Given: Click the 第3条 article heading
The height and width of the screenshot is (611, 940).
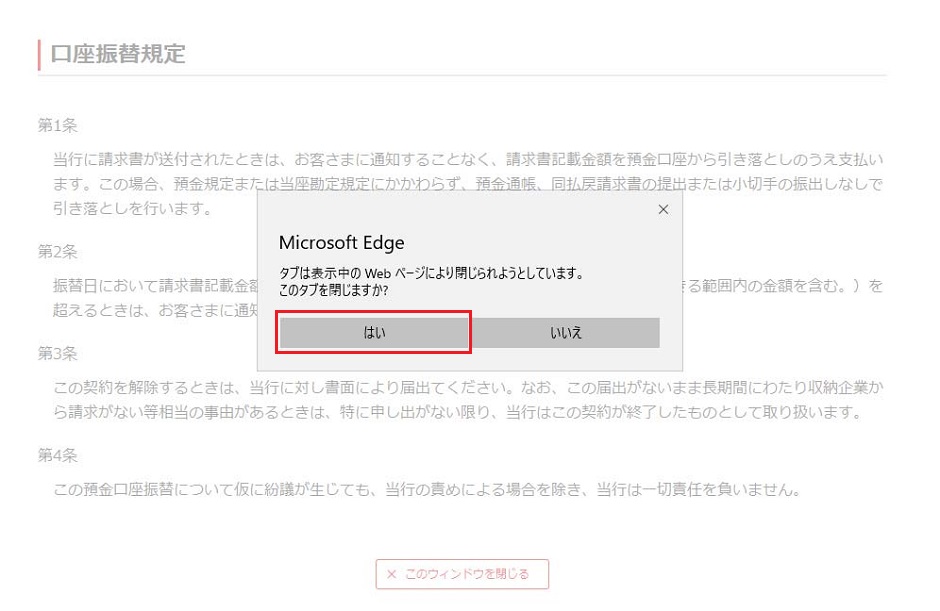Looking at the screenshot, I should tap(58, 353).
